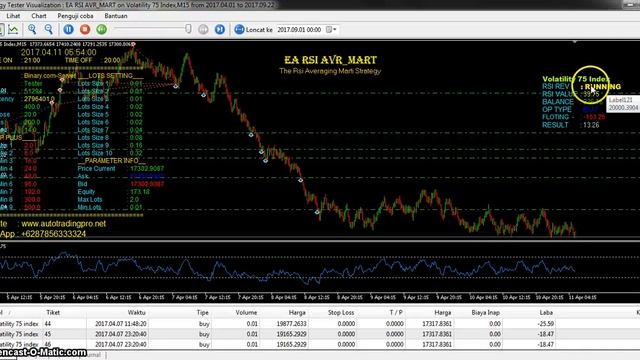Click the Volatility 75 Index chart label
The width and height of the screenshot is (640, 360).
[576, 79]
